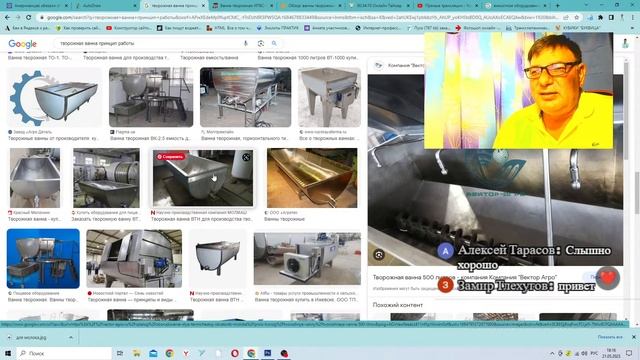
Task: Show hidden system tray icons
Action: click(552, 353)
